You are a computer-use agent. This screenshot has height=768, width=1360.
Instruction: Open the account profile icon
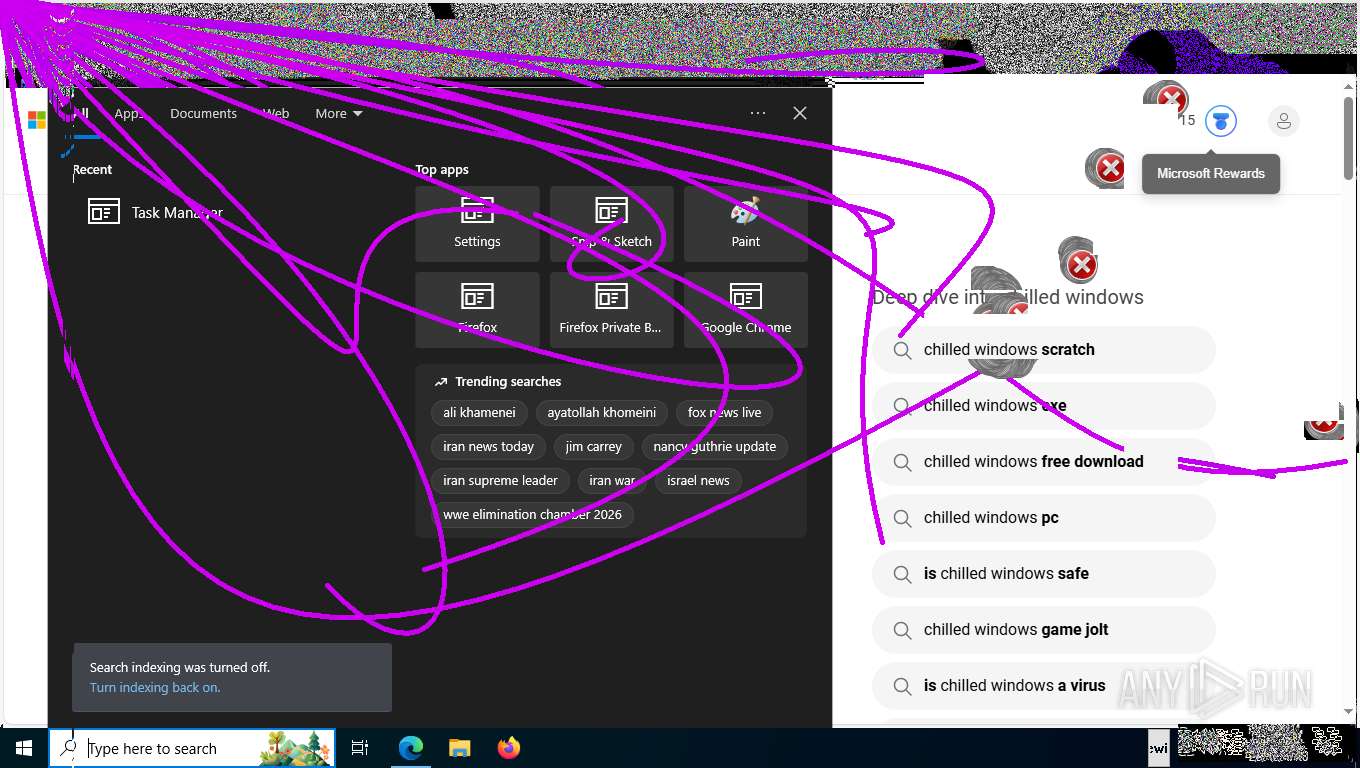pos(1283,121)
